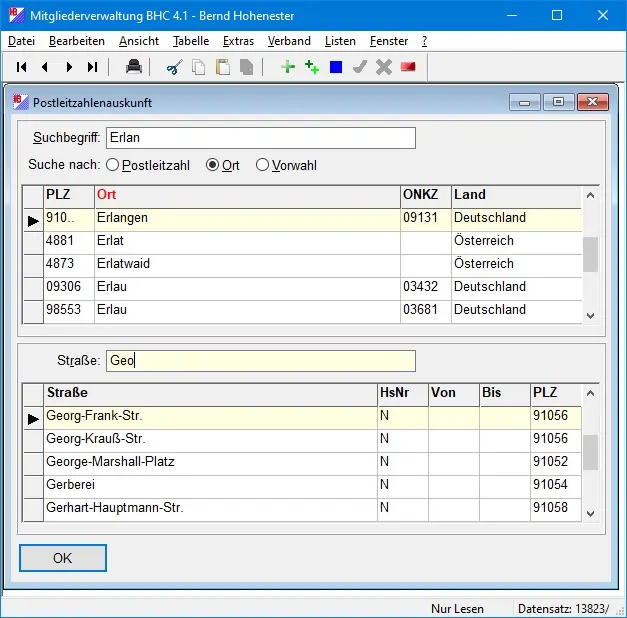
Task: Click the scissors cut icon
Action: (x=173, y=67)
